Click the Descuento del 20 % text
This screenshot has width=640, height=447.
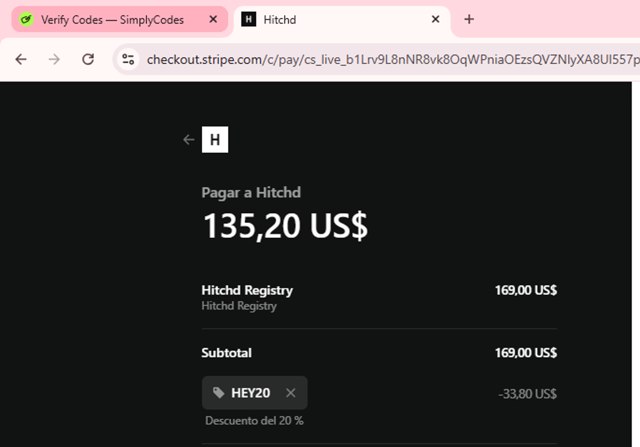(254, 421)
